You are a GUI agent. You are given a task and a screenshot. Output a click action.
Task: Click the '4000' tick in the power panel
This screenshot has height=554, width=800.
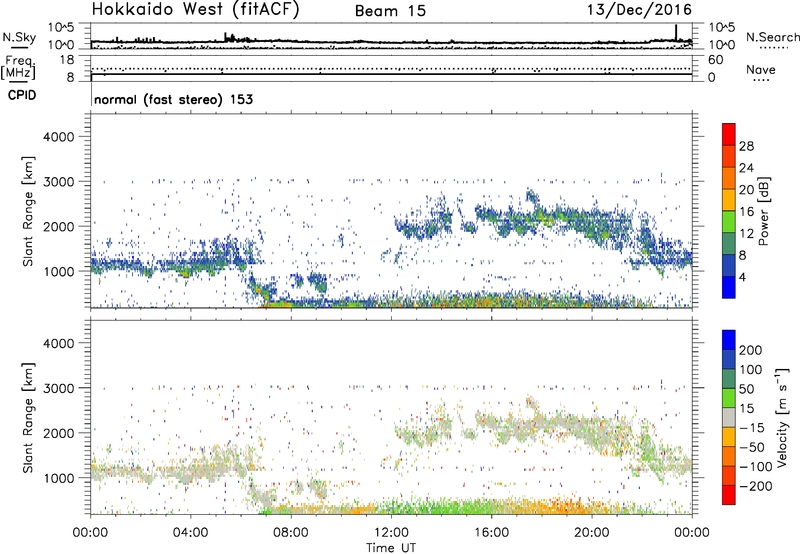coord(59,137)
